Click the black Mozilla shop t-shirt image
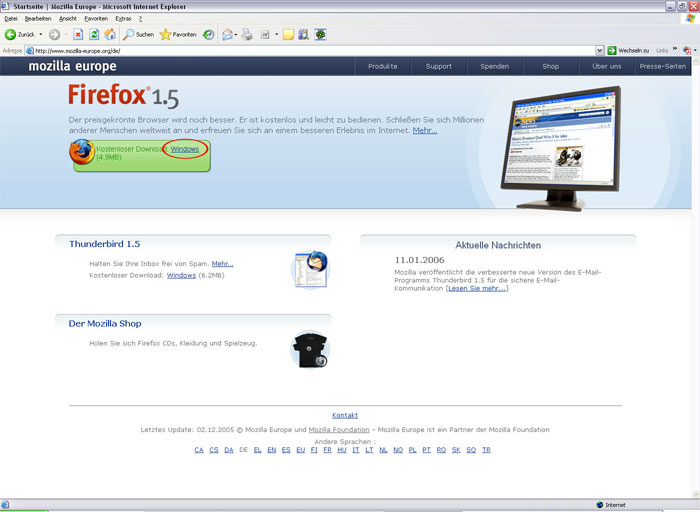Image resolution: width=700 pixels, height=512 pixels. (x=310, y=350)
